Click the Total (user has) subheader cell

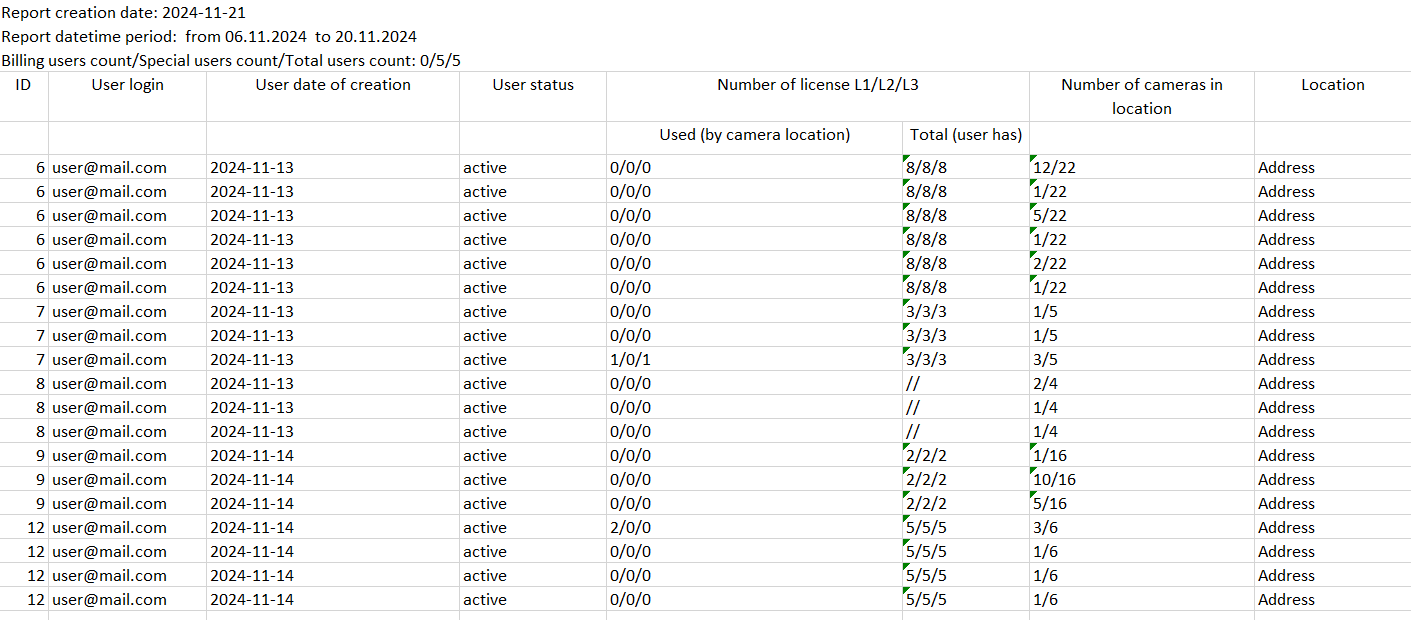966,135
